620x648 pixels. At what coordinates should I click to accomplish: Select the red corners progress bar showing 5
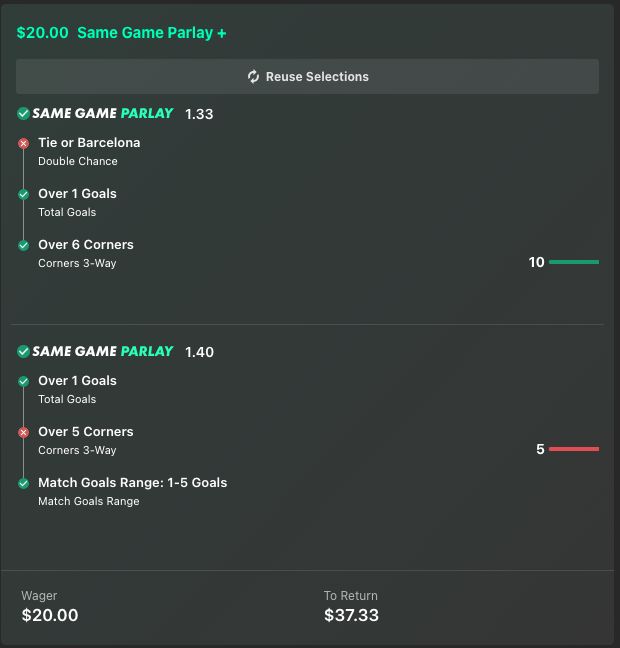(x=574, y=449)
